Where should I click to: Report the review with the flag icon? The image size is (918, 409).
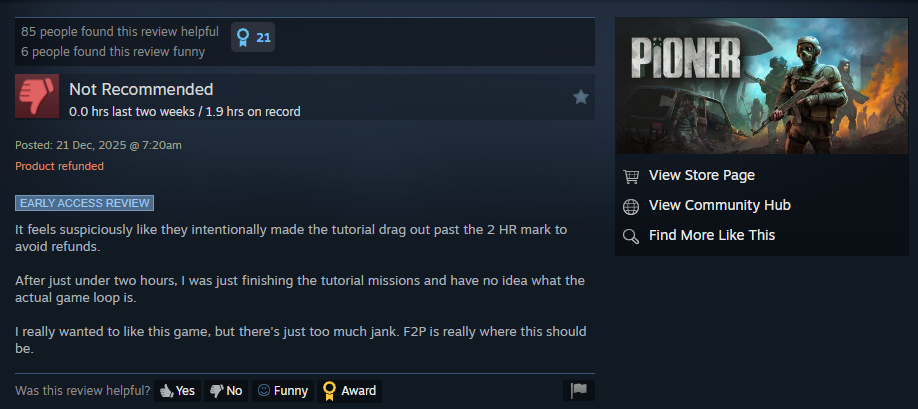click(579, 390)
